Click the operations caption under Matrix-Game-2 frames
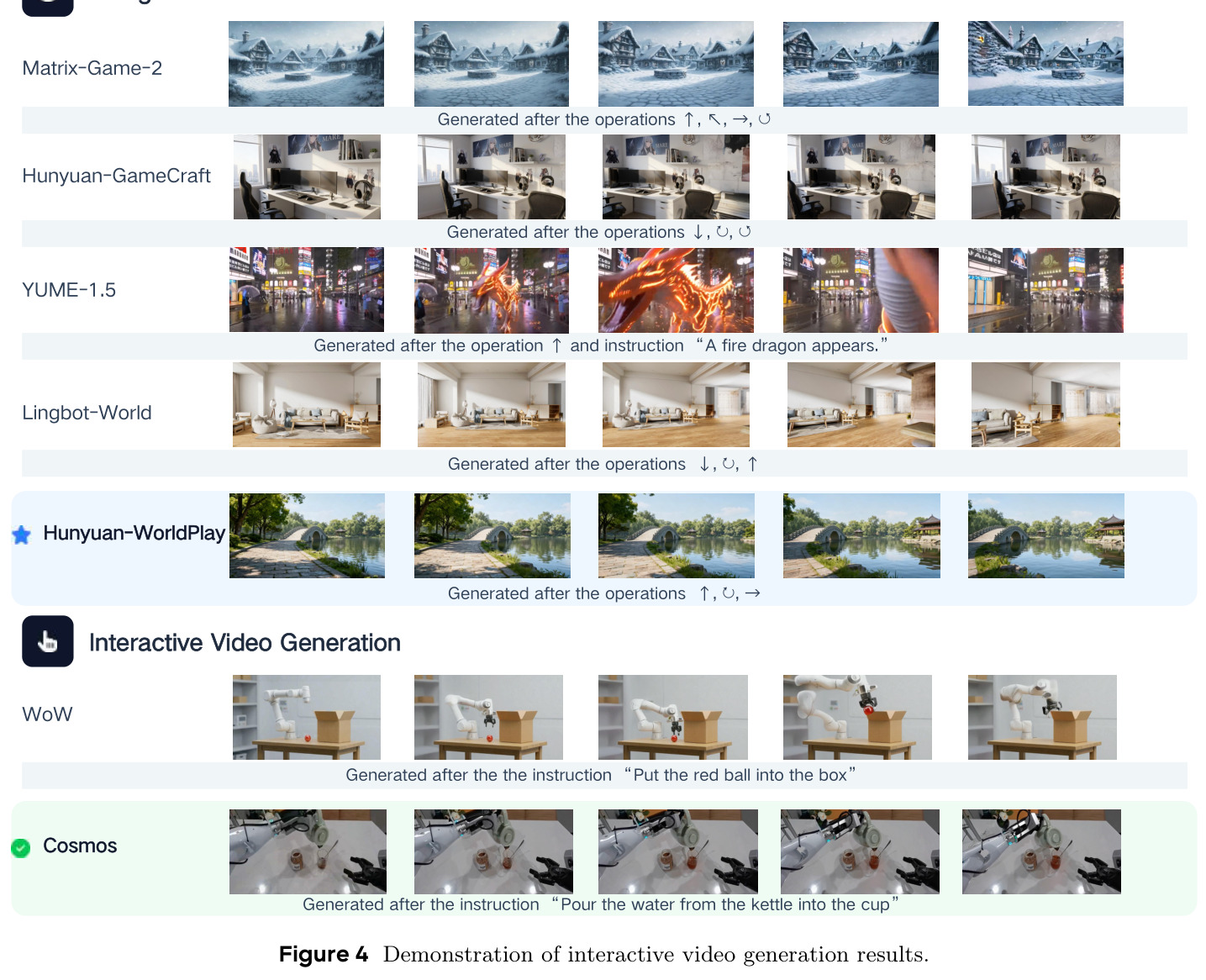 pyautogui.click(x=604, y=119)
